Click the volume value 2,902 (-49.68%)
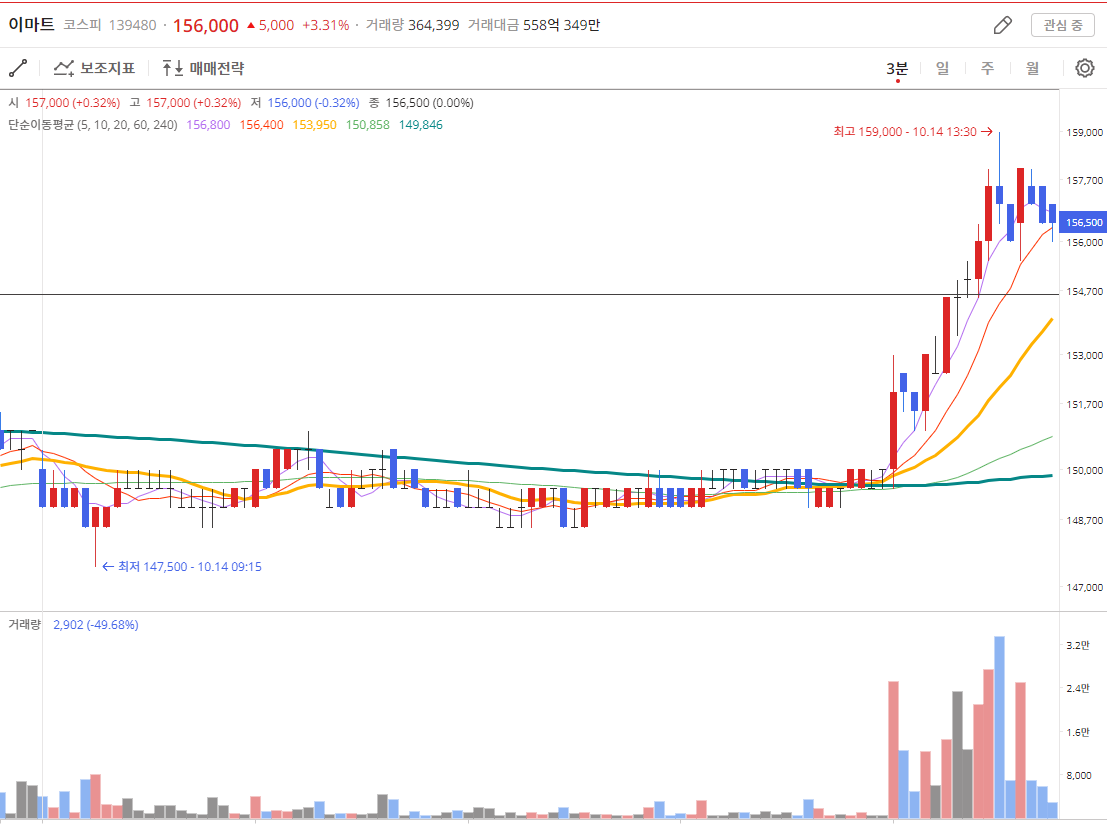 96,625
